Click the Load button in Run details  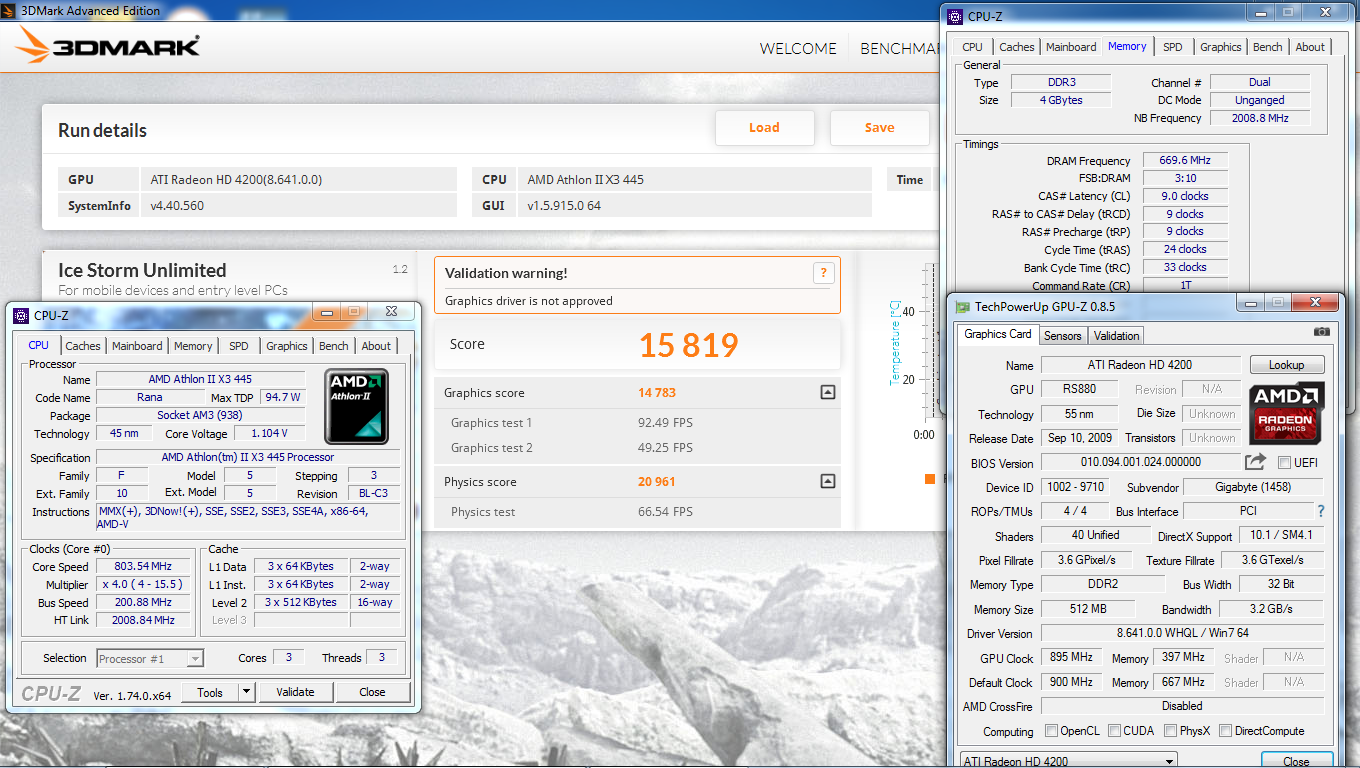pos(764,128)
